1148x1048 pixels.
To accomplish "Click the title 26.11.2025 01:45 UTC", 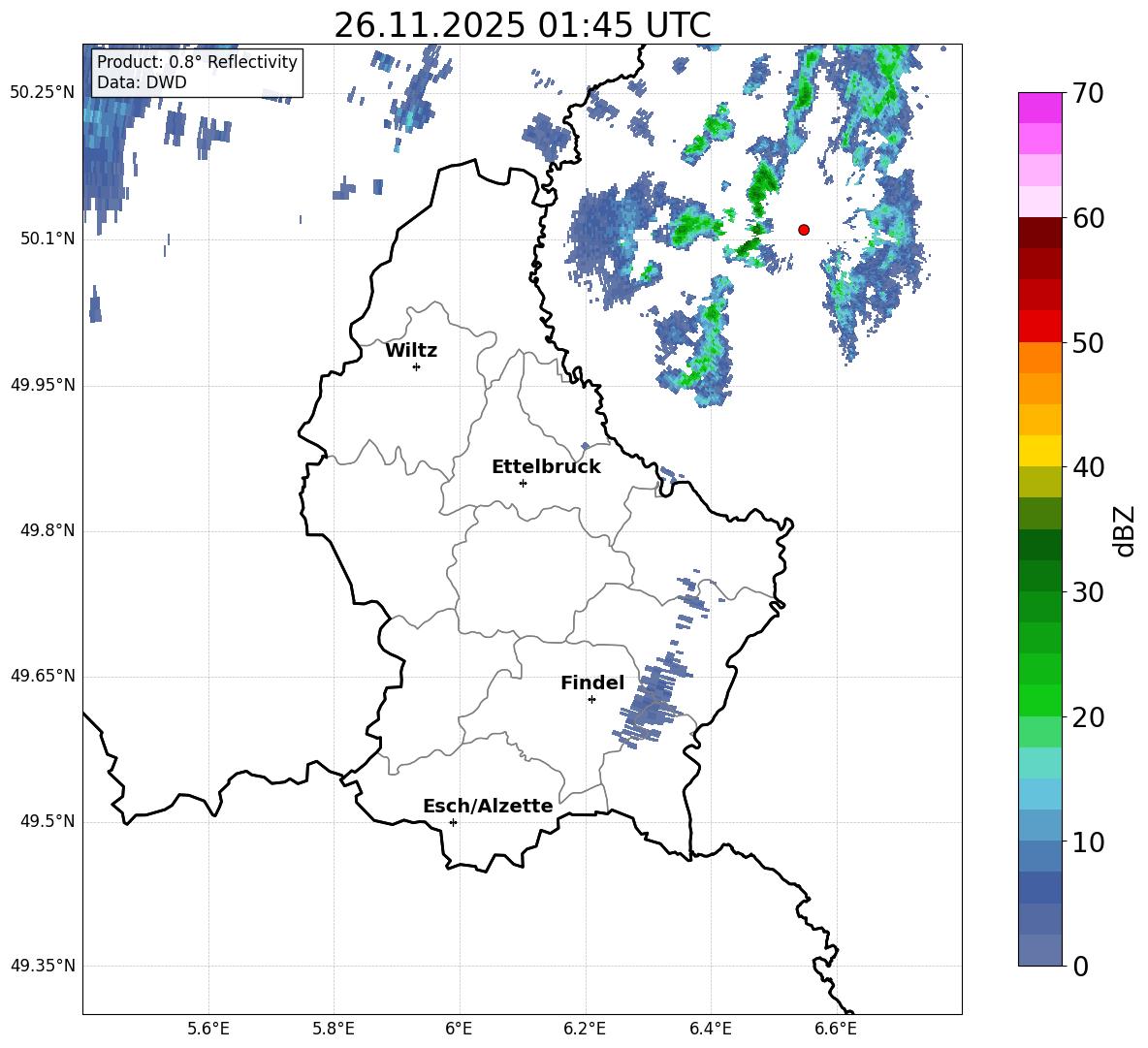I will point(523,25).
